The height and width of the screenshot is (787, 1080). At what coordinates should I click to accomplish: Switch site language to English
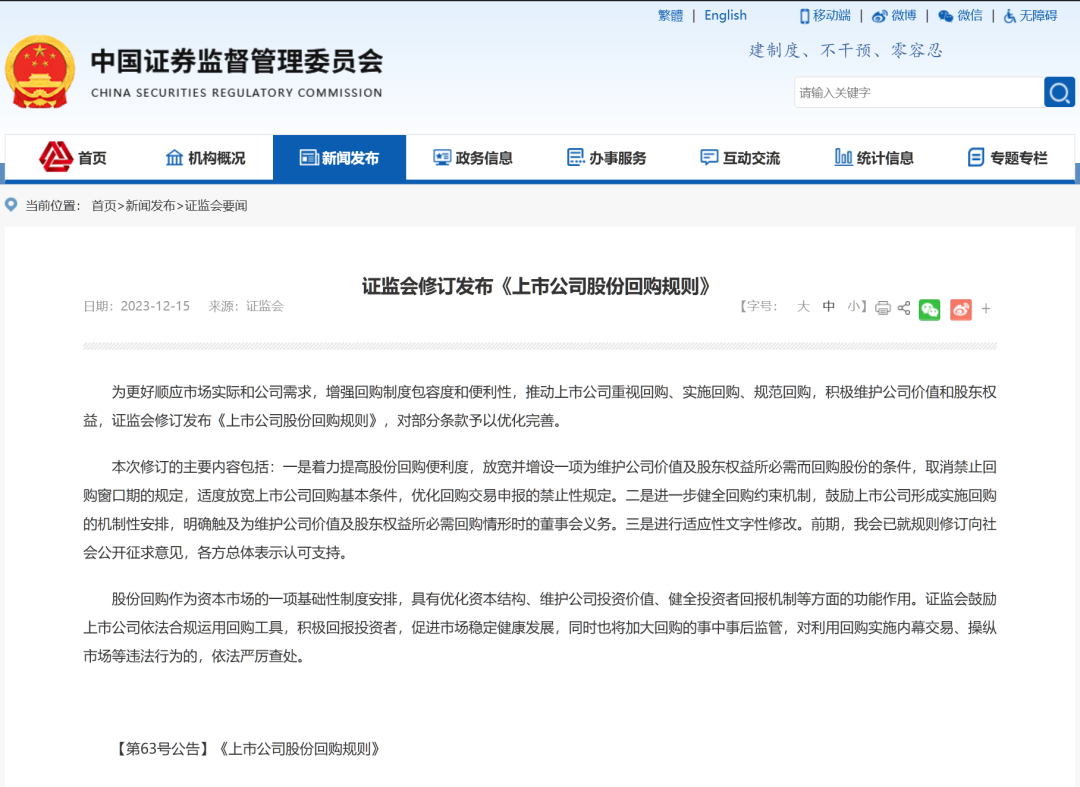pos(725,15)
